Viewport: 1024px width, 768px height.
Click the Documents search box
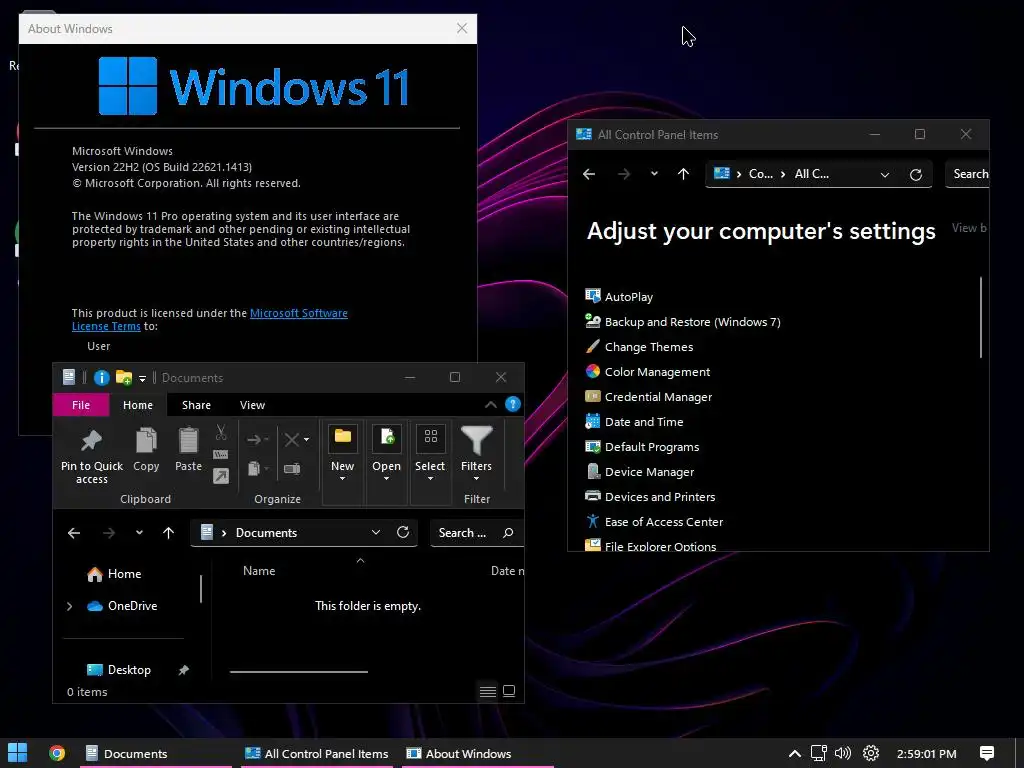coord(476,533)
